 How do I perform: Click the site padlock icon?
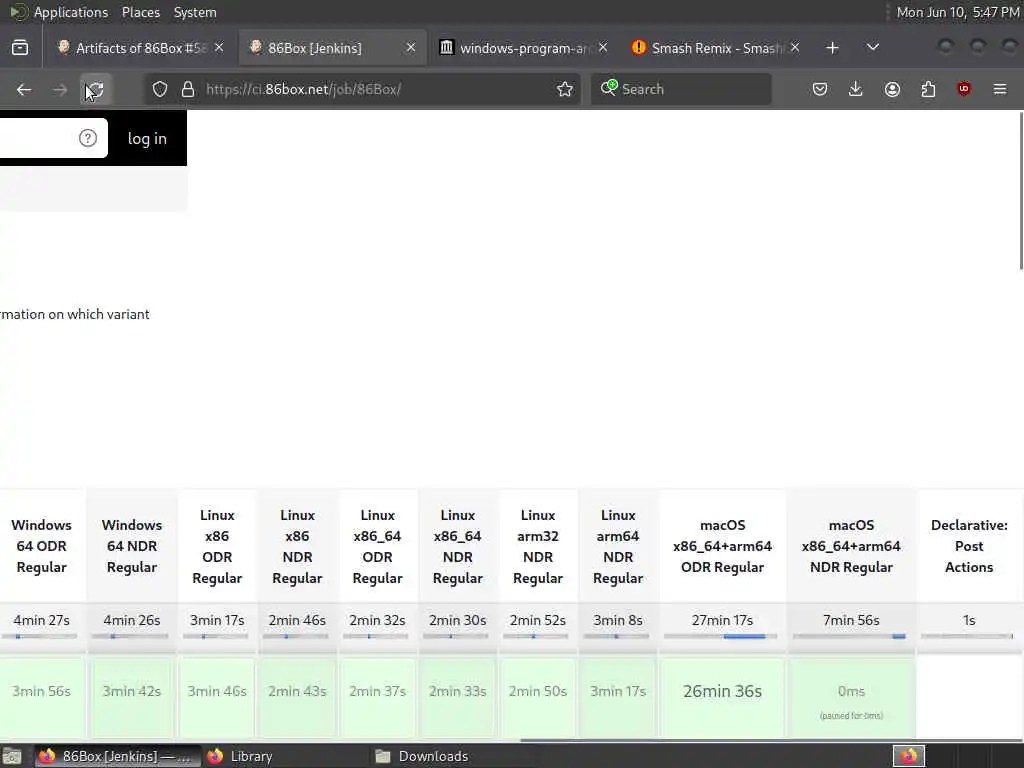pos(188,89)
